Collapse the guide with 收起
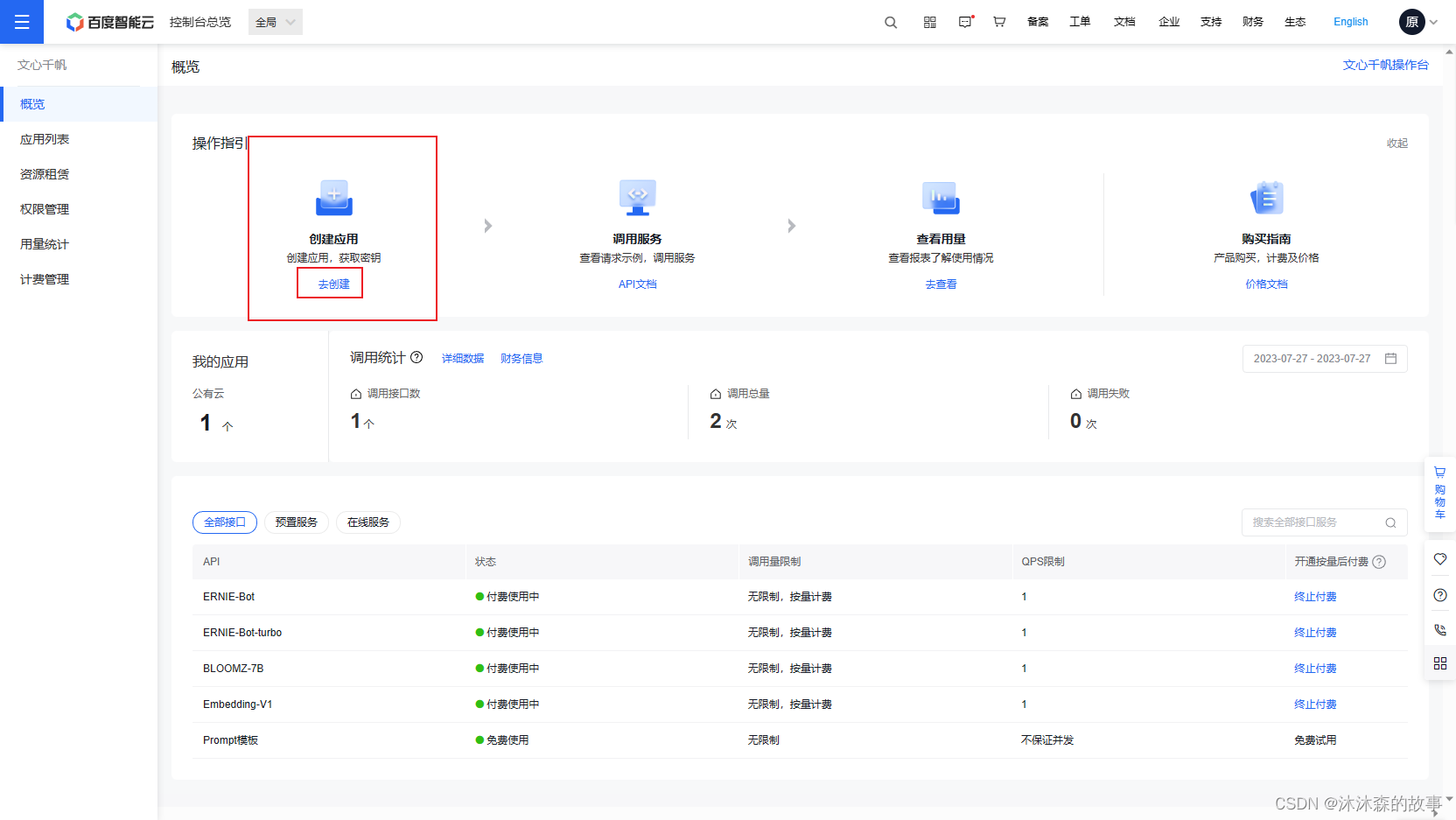The height and width of the screenshot is (820, 1456). point(1397,144)
